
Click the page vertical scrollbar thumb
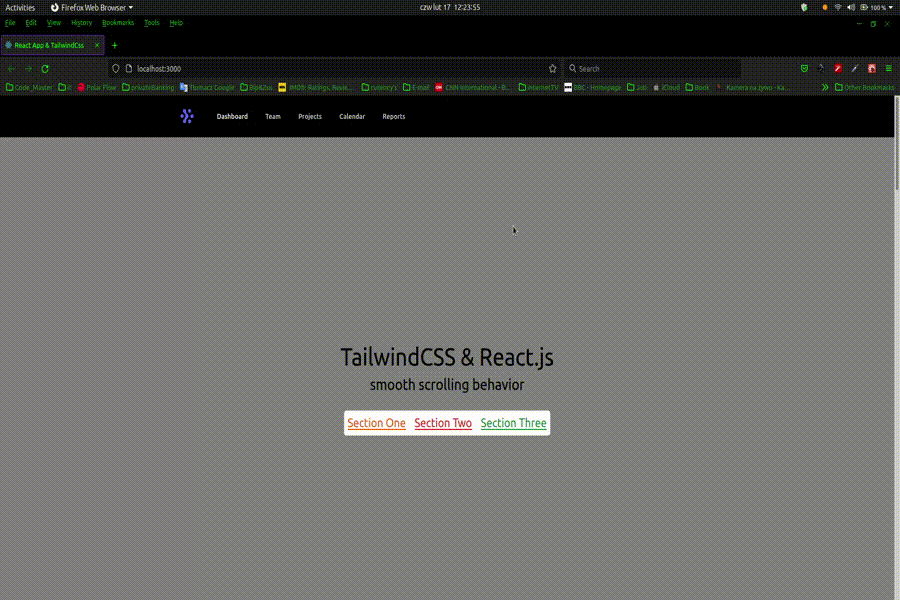[897, 143]
